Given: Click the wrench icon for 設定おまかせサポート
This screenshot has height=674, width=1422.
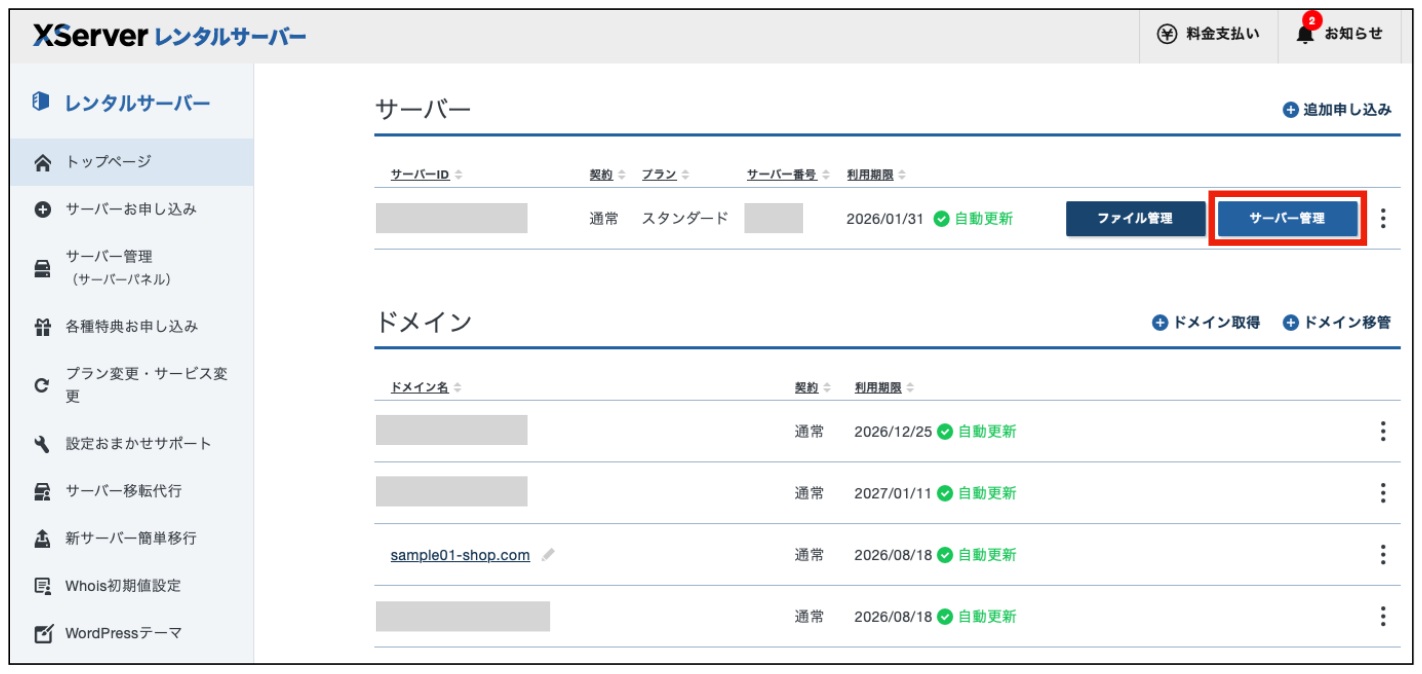Looking at the screenshot, I should click(42, 444).
